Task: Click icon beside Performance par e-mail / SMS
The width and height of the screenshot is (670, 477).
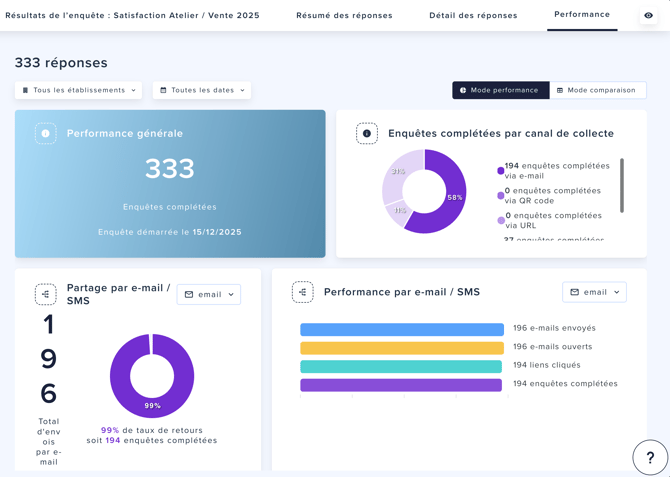Action: pos(303,292)
